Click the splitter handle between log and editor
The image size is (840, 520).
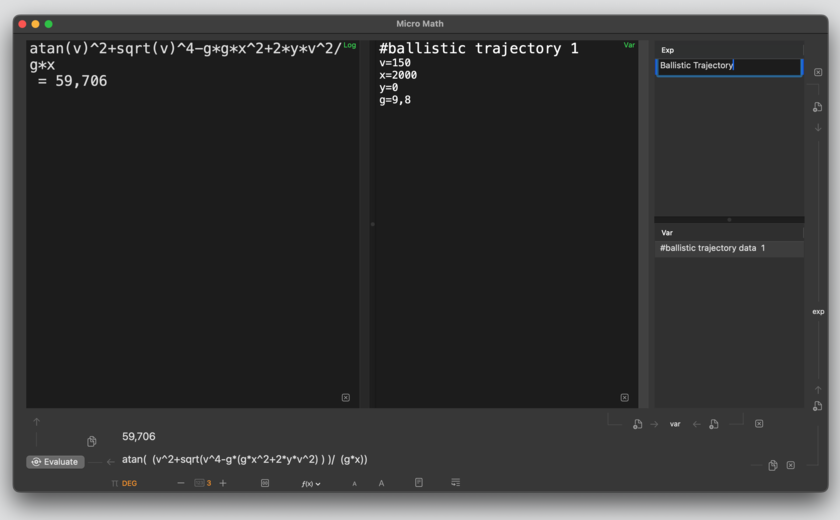pyautogui.click(x=373, y=224)
